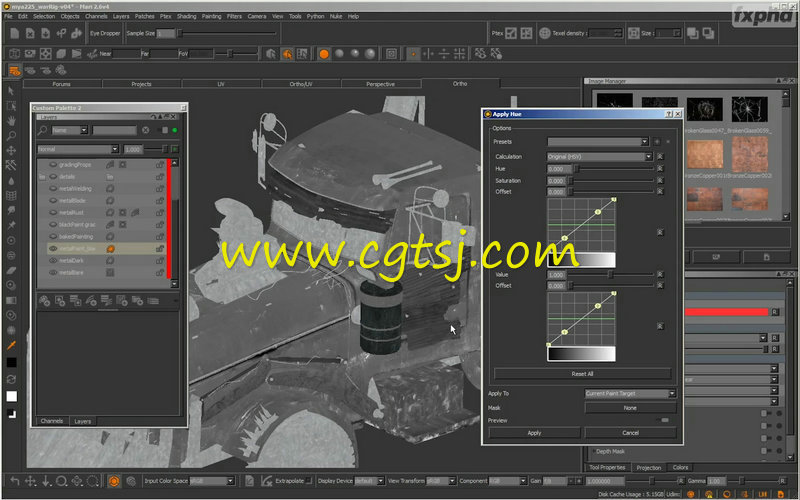Hide the metalRust layer

[53, 213]
